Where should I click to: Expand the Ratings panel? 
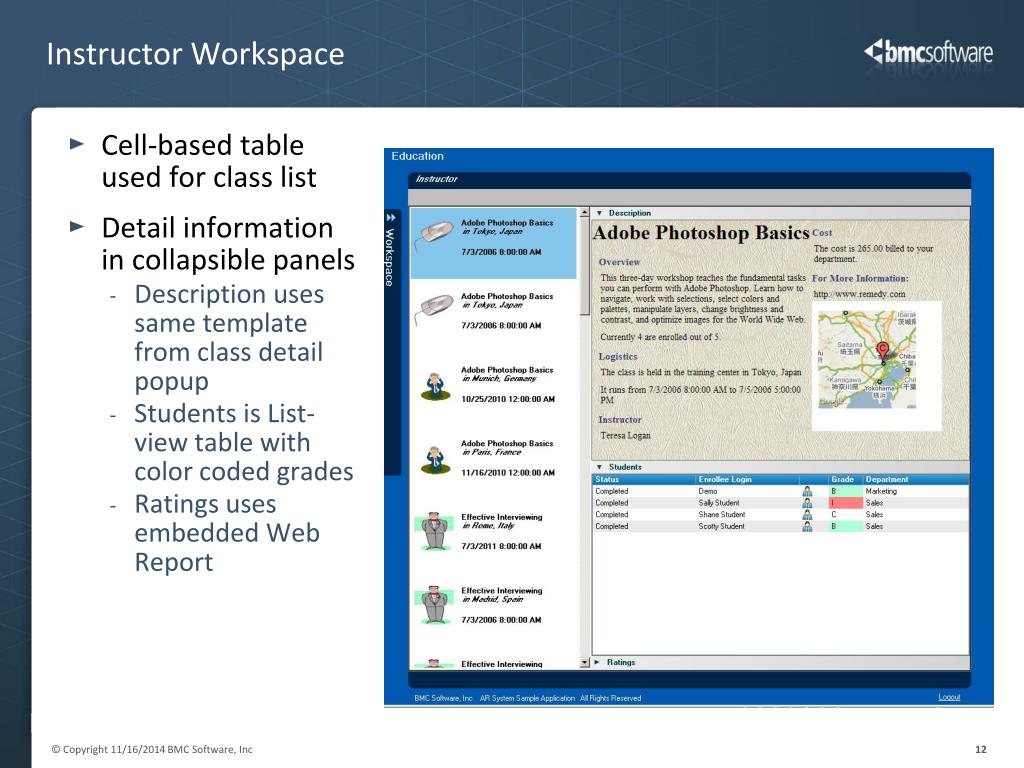point(598,662)
